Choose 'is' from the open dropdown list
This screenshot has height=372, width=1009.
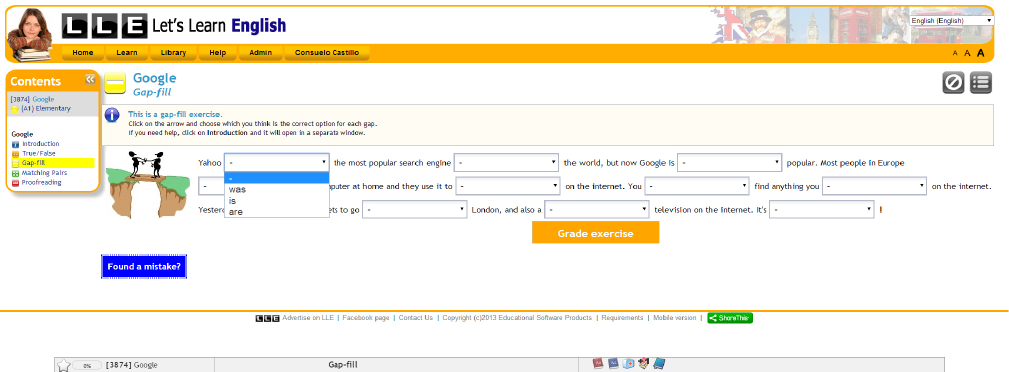277,200
